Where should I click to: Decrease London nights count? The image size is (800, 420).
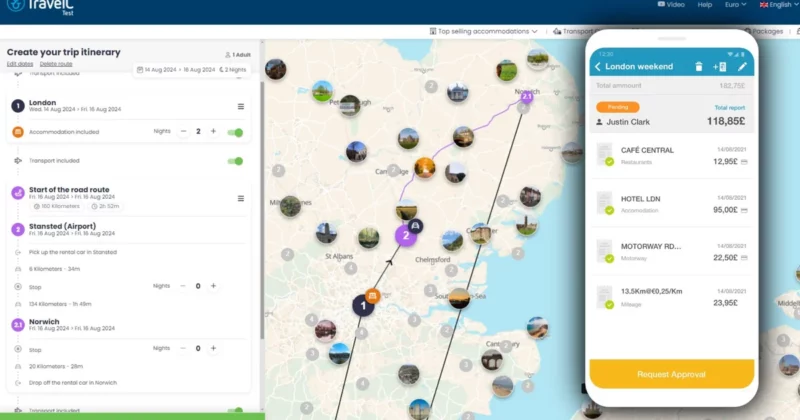point(183,132)
